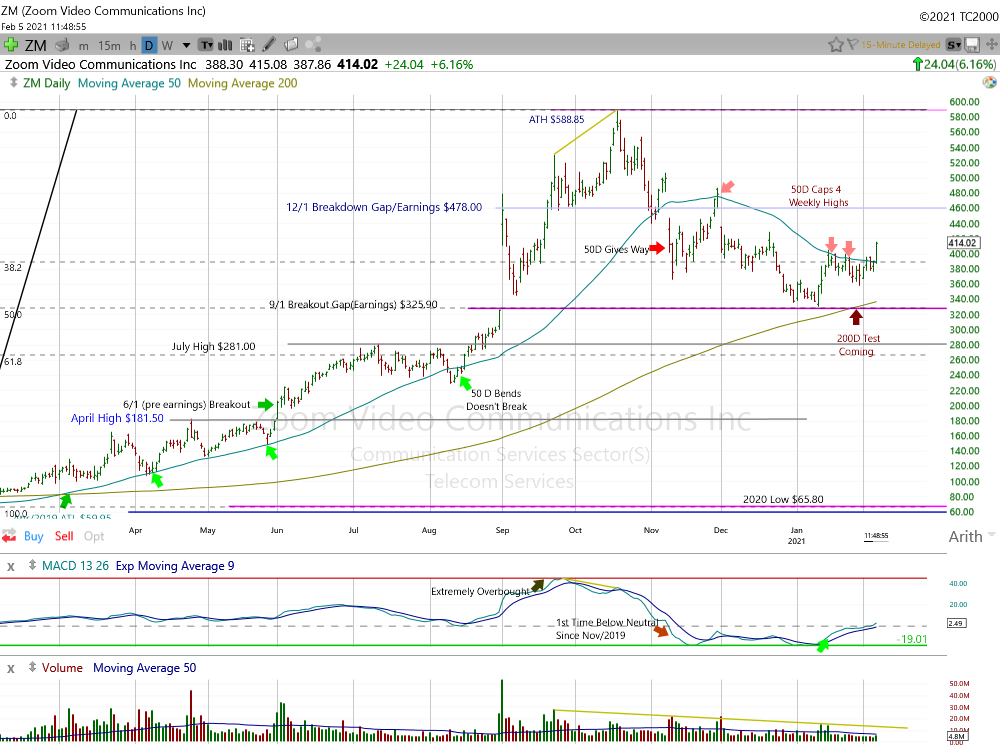The image size is (1000, 750).
Task: Click the 'ATH $588.85' annotation
Action: [x=556, y=119]
